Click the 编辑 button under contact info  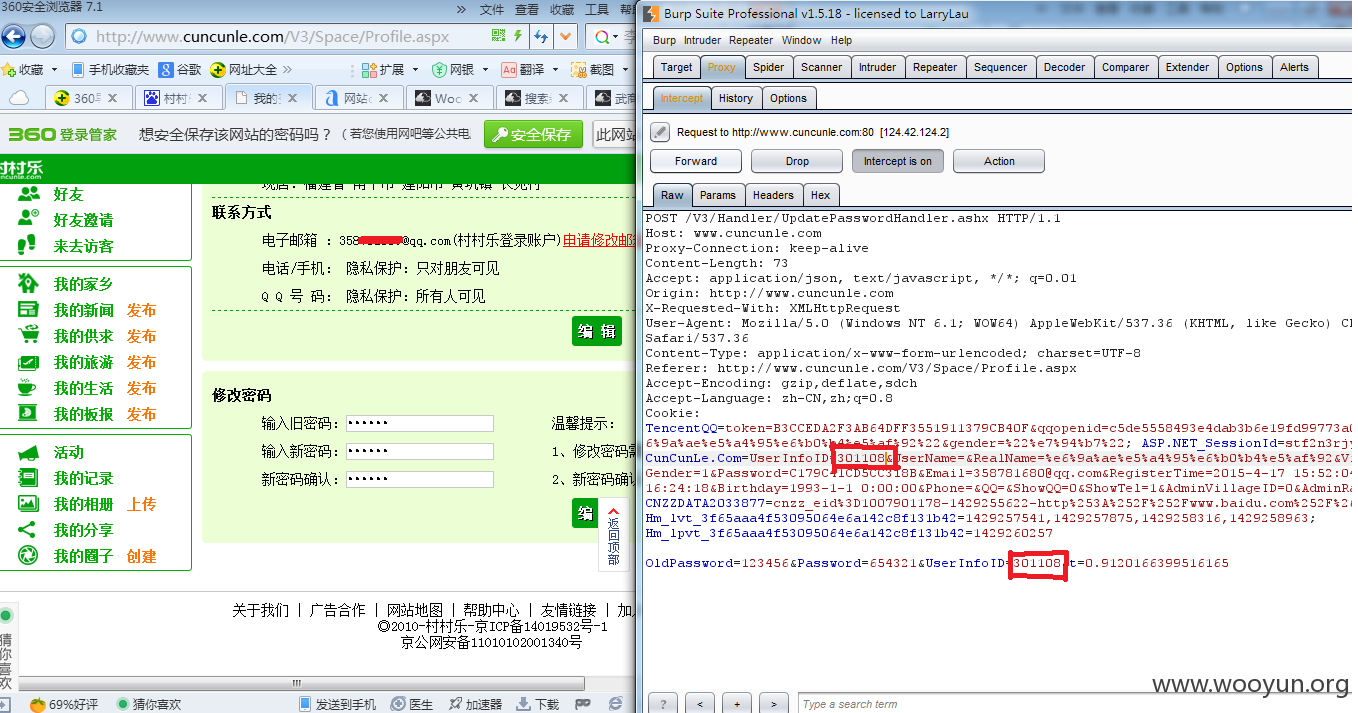pos(597,331)
